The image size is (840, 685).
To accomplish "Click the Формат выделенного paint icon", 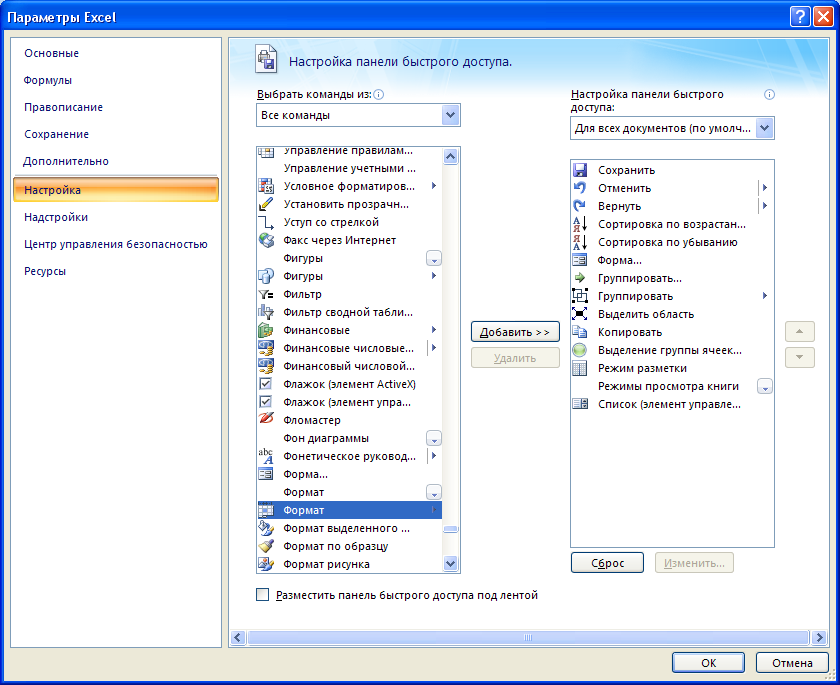I will tap(266, 528).
